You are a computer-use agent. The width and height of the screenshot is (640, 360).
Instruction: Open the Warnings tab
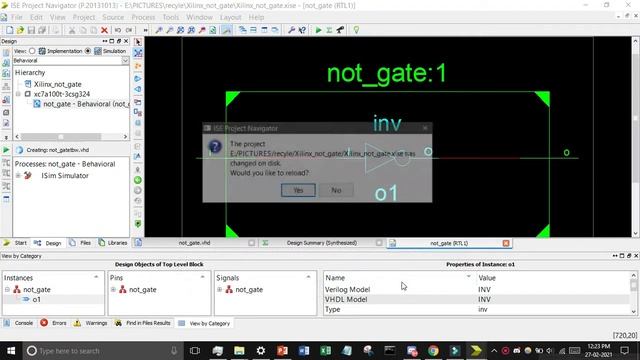point(91,323)
